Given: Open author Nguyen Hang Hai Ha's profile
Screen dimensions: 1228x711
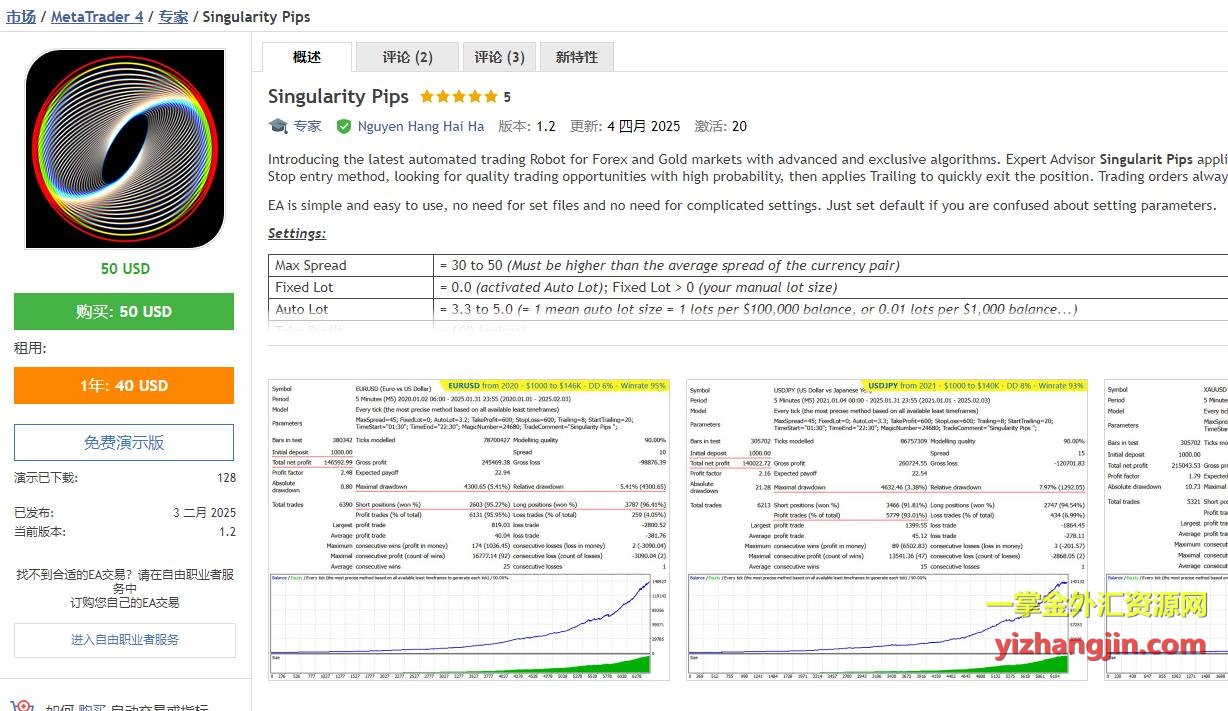Looking at the screenshot, I should click(421, 126).
